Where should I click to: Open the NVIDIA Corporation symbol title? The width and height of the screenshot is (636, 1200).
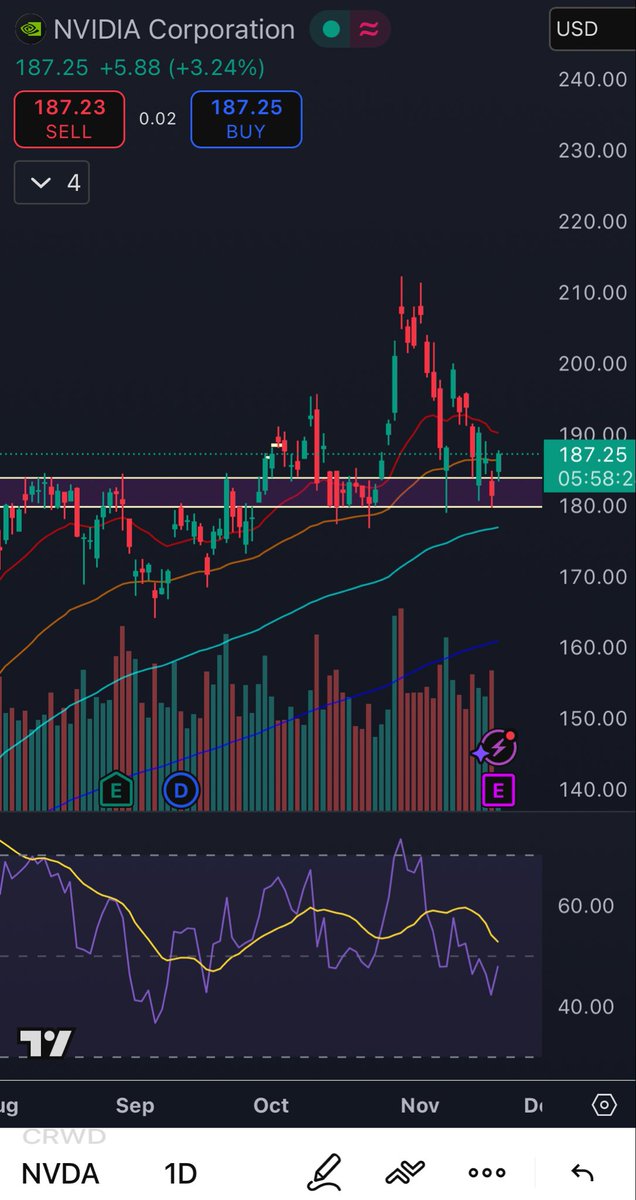tap(174, 30)
